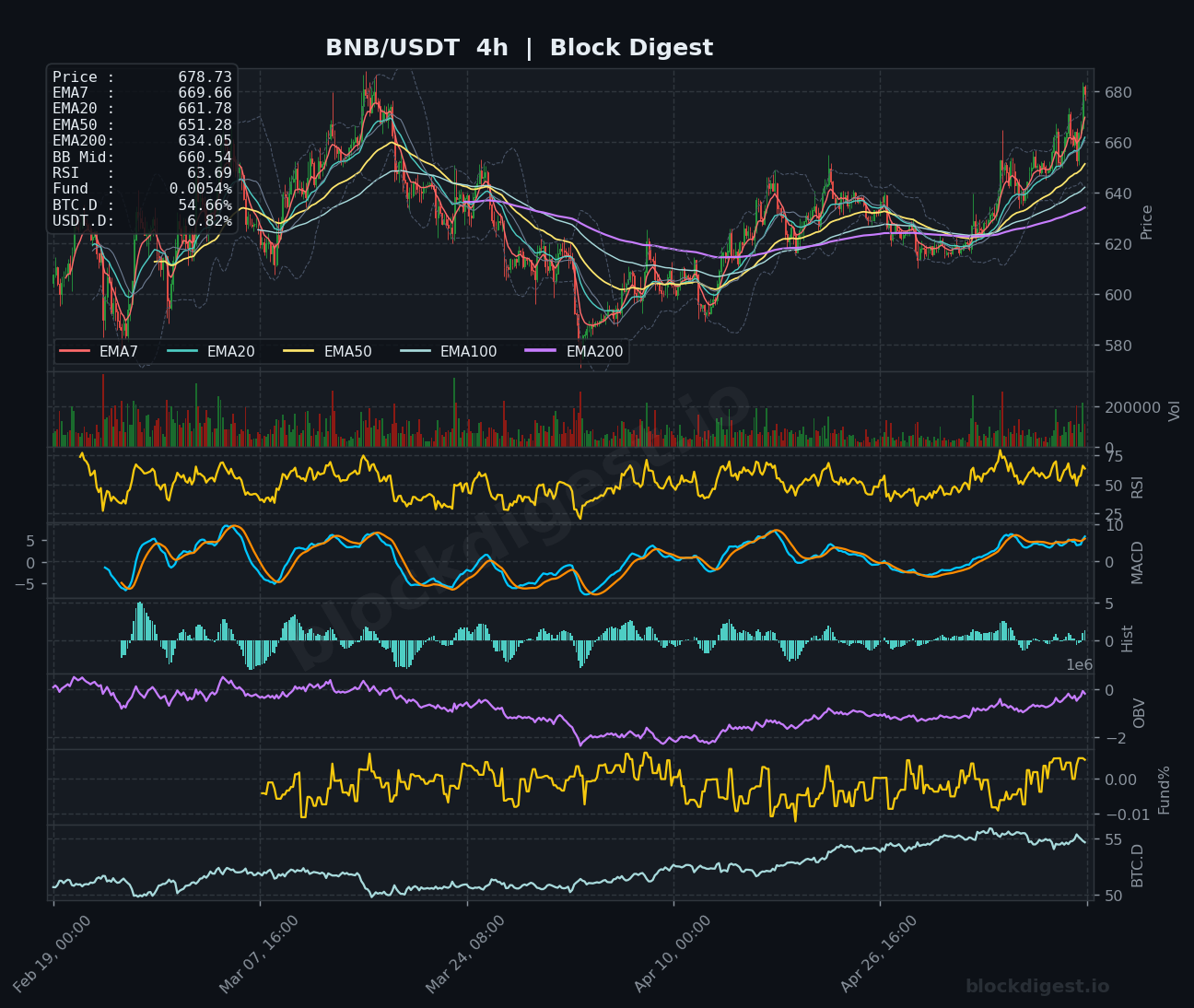Click the 55 BTC.D axis tick
Viewport: 1194px width, 1008px height.
click(1113, 840)
